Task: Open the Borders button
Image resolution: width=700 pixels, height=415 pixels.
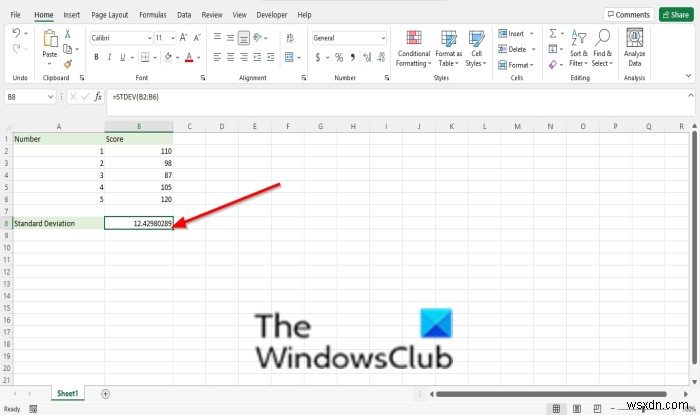Action: (x=145, y=57)
